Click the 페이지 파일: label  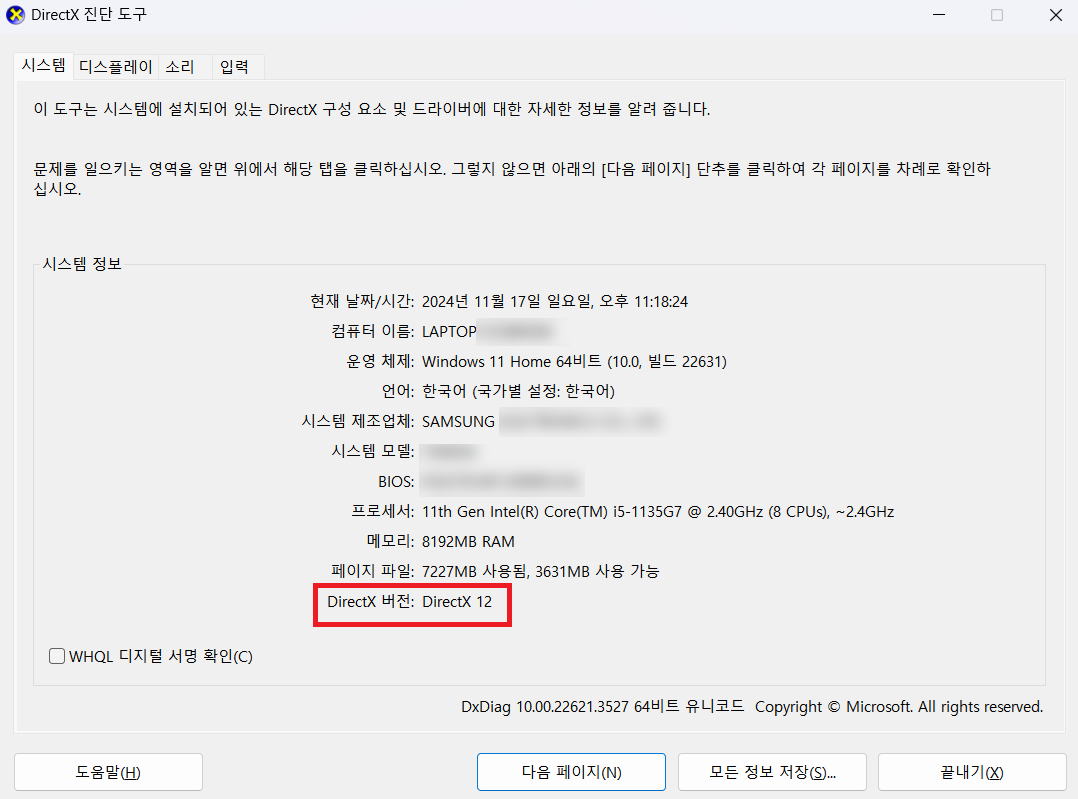click(x=373, y=571)
